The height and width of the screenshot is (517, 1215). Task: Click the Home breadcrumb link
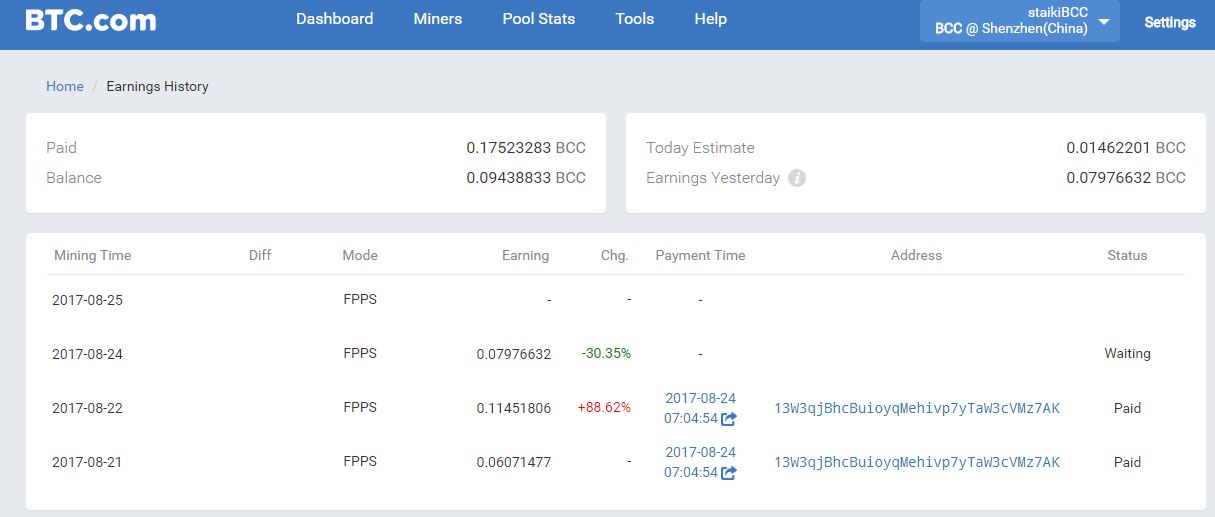[x=65, y=86]
